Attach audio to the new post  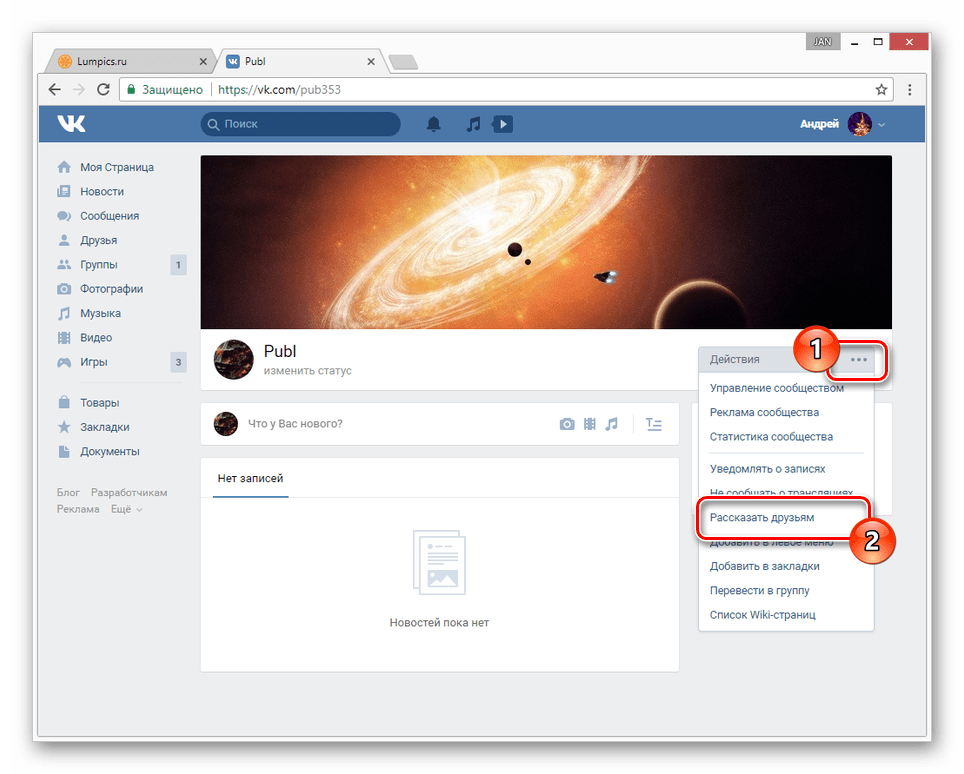pyautogui.click(x=611, y=424)
